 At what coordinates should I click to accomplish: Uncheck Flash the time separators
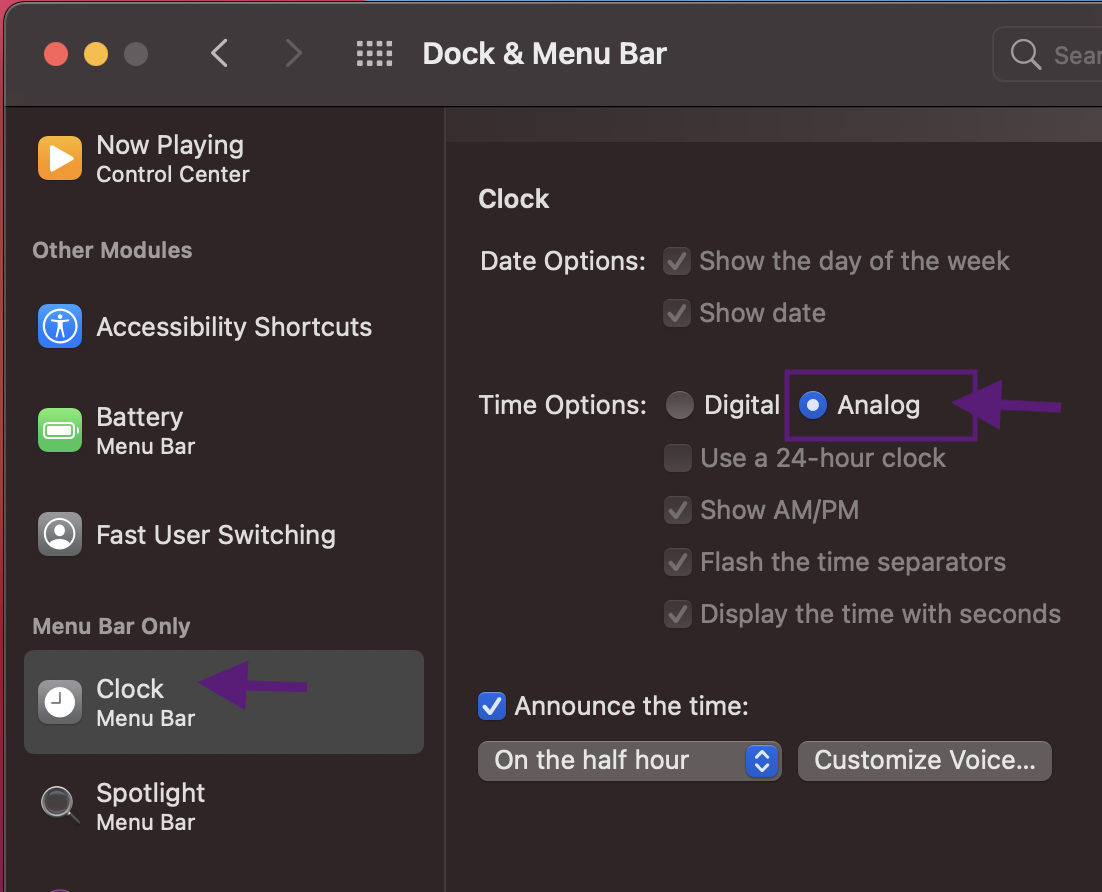click(677, 562)
